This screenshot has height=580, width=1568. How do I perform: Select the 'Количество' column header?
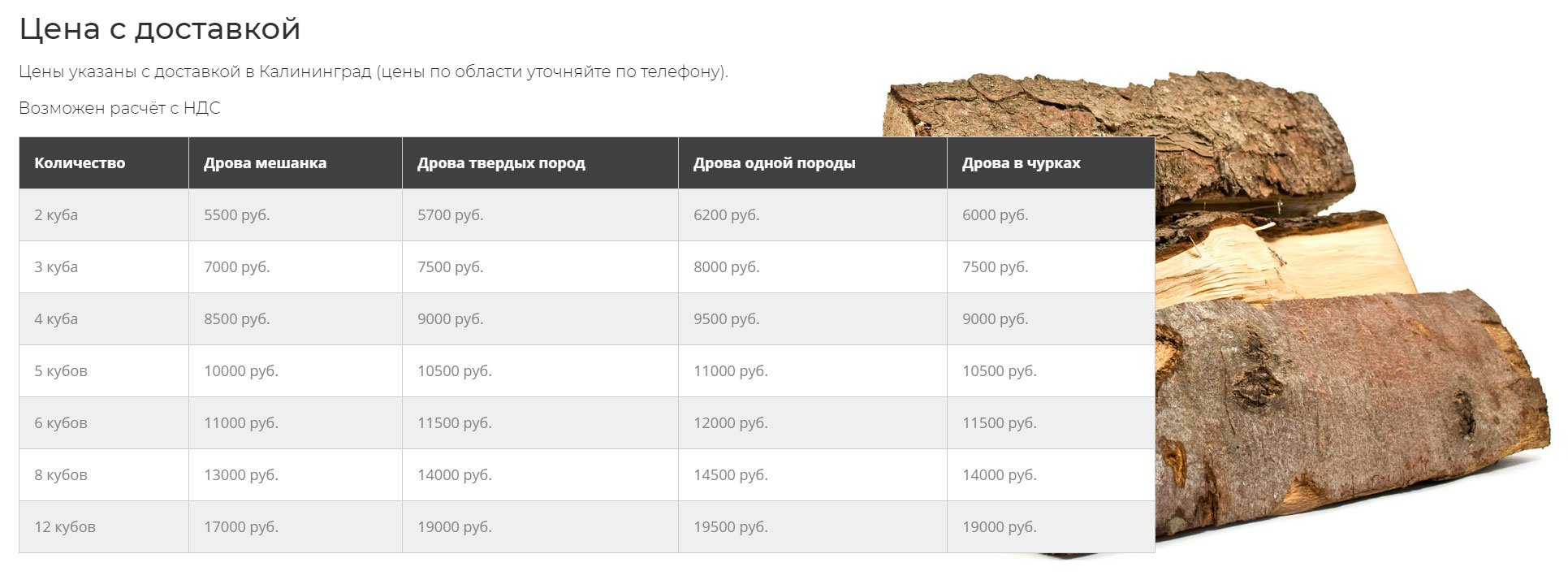[x=104, y=163]
